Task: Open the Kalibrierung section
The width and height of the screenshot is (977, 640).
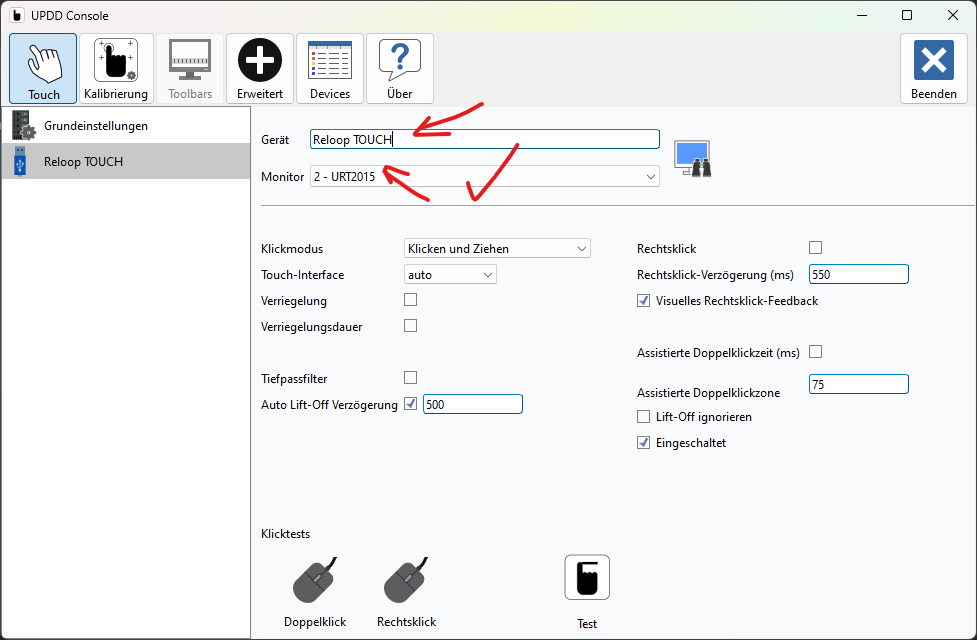Action: 116,69
